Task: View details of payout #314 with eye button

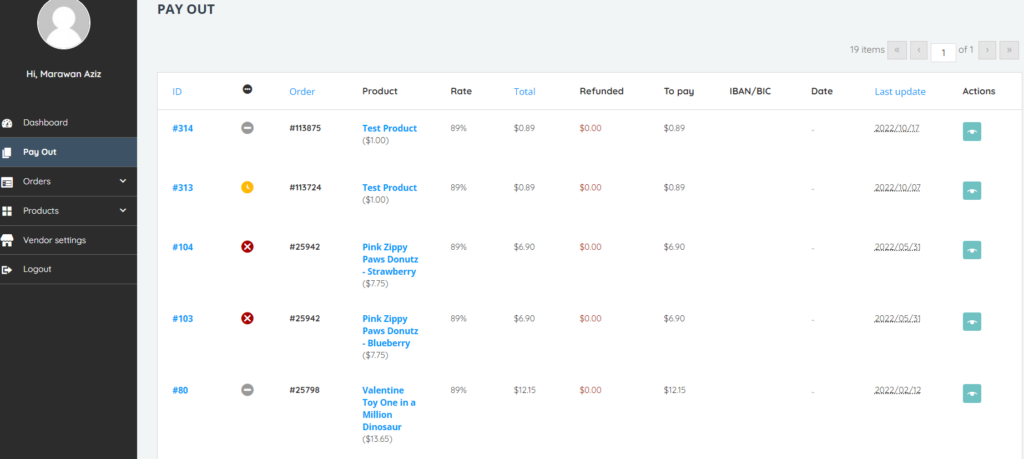Action: coord(972,131)
